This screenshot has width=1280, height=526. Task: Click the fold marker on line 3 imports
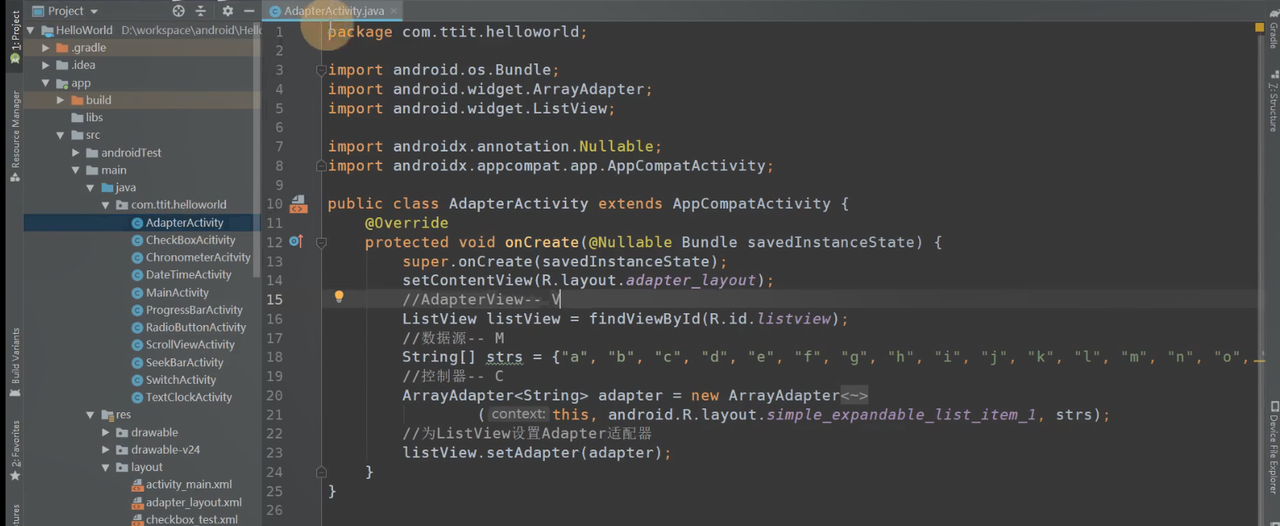click(321, 70)
